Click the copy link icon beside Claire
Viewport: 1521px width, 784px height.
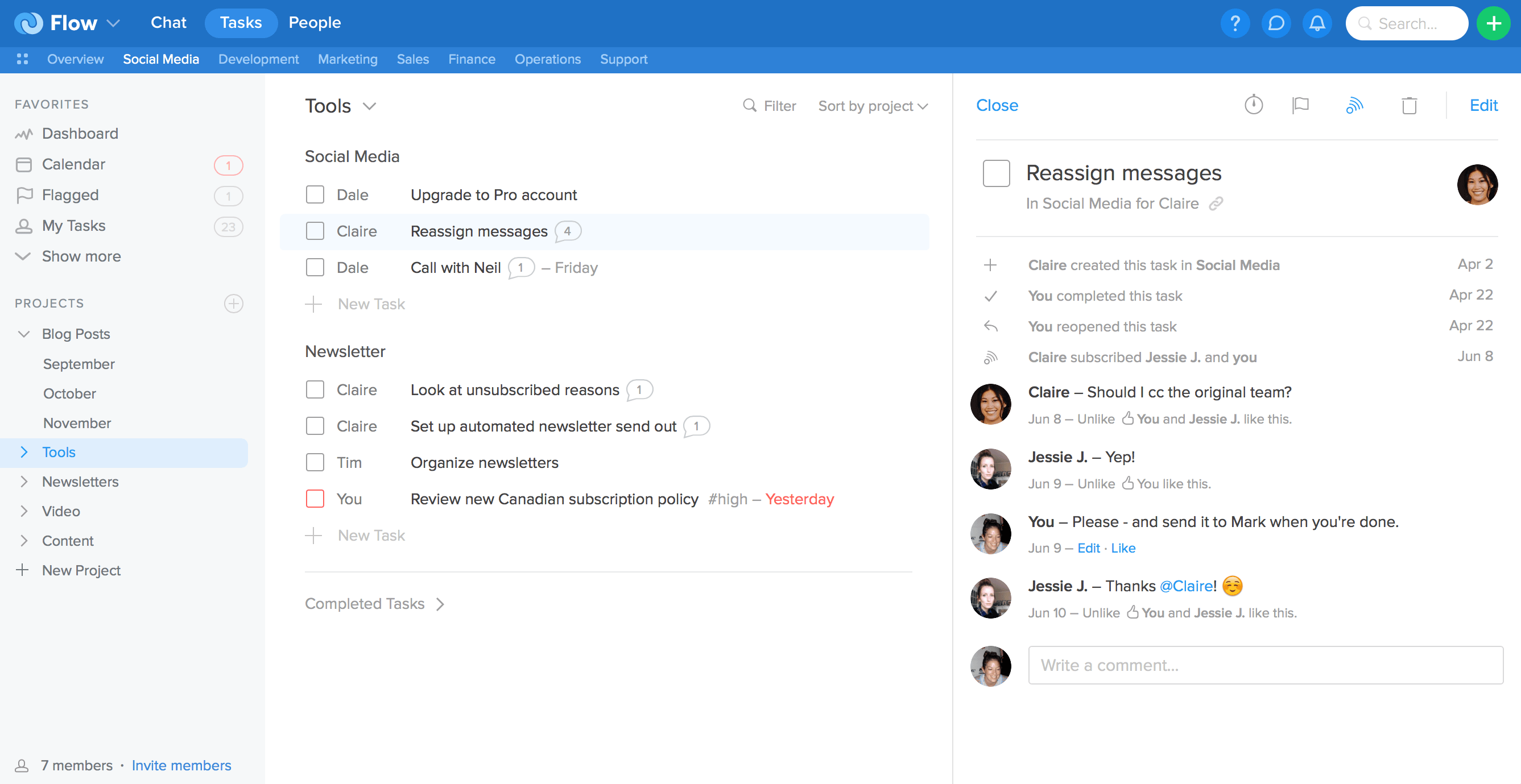1216,204
